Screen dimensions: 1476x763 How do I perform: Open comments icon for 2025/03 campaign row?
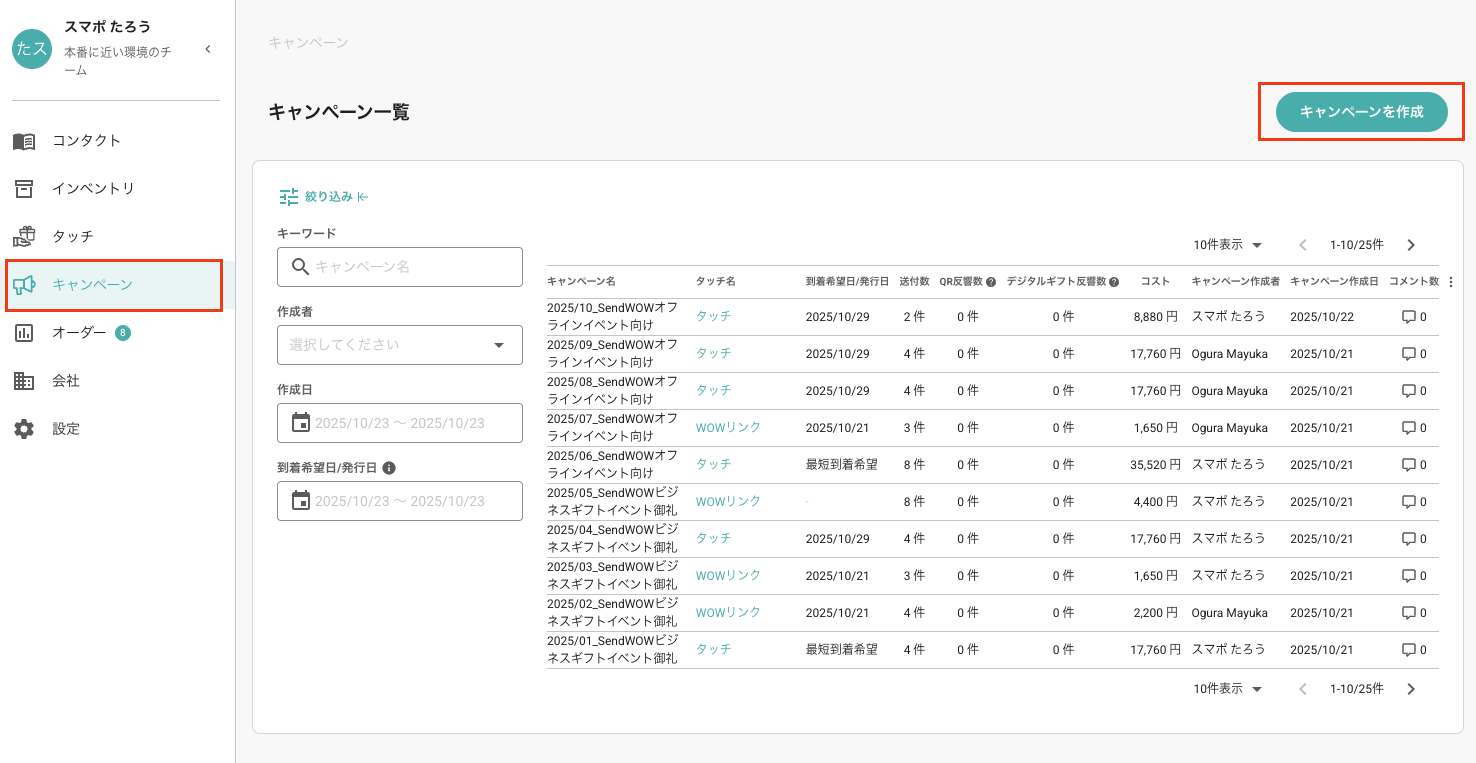[1408, 576]
